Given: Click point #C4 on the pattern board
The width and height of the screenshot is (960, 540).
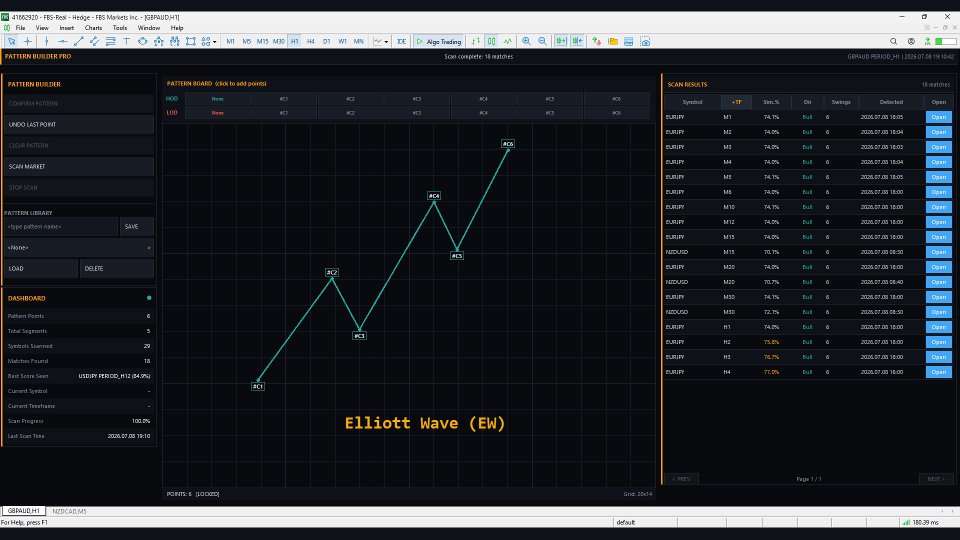Looking at the screenshot, I should tap(434, 196).
